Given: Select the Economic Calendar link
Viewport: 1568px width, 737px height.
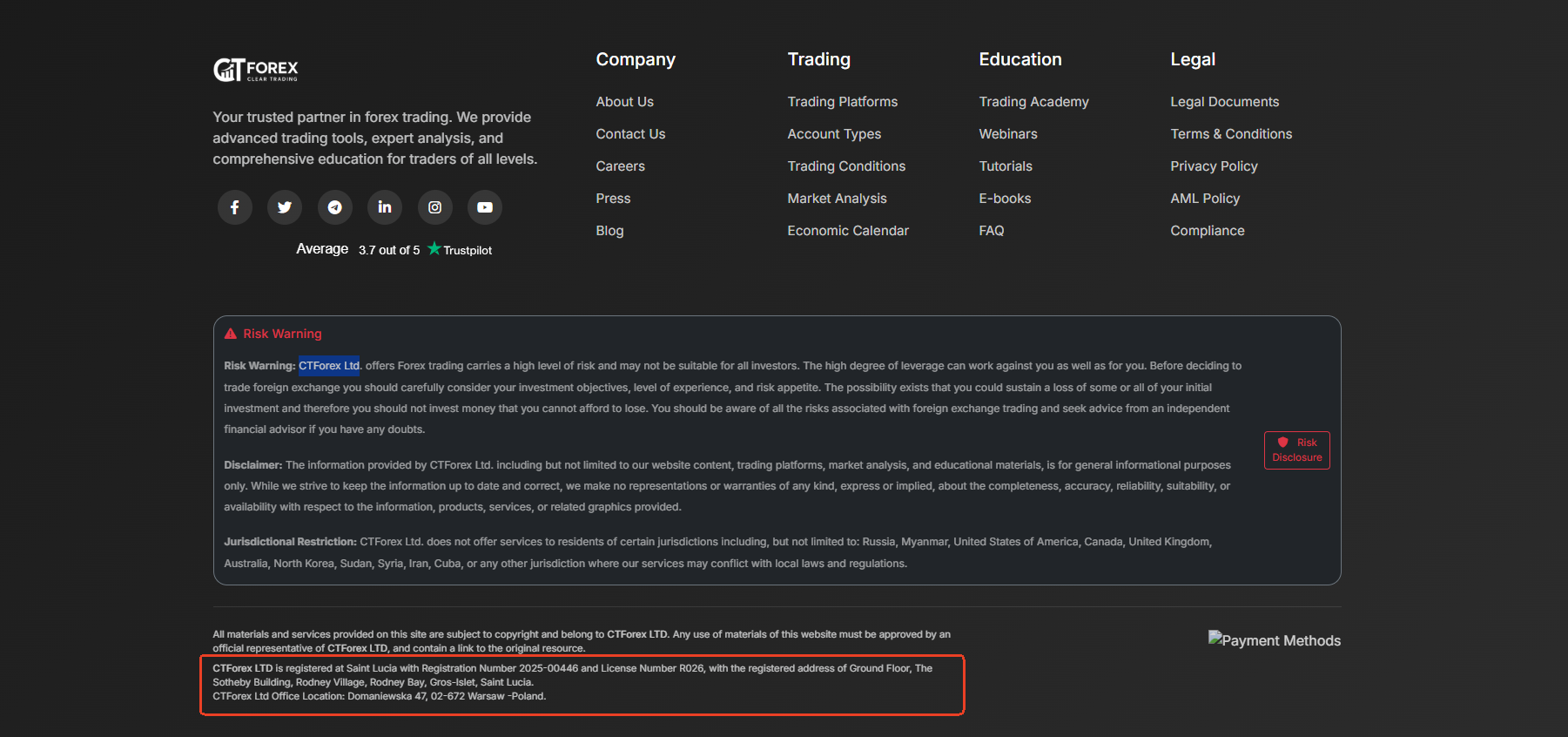Looking at the screenshot, I should tap(847, 231).
